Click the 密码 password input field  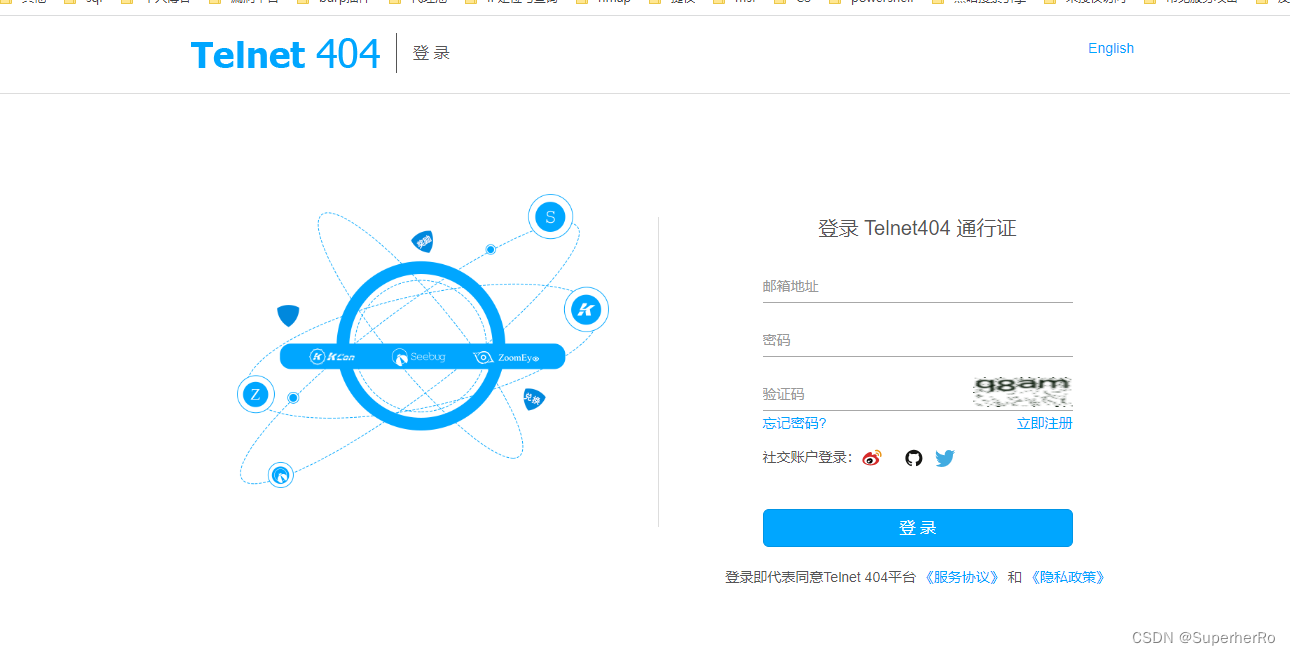[917, 340]
